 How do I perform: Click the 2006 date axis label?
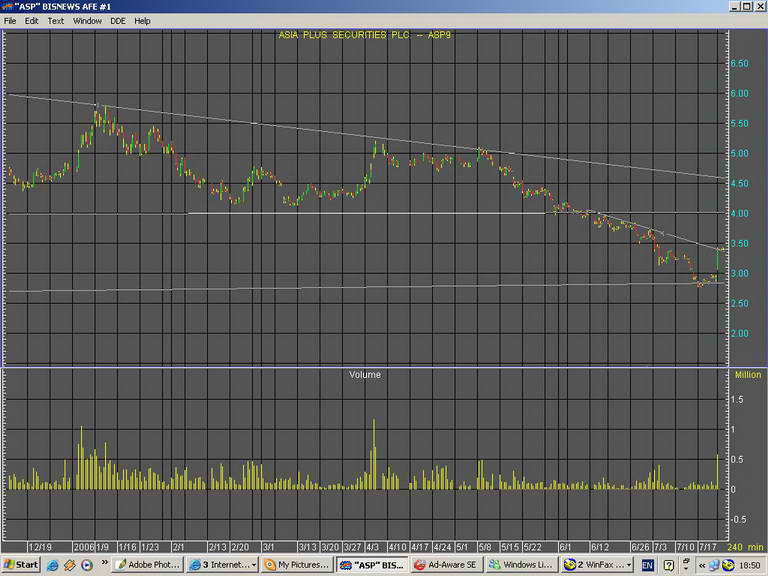(x=84, y=547)
